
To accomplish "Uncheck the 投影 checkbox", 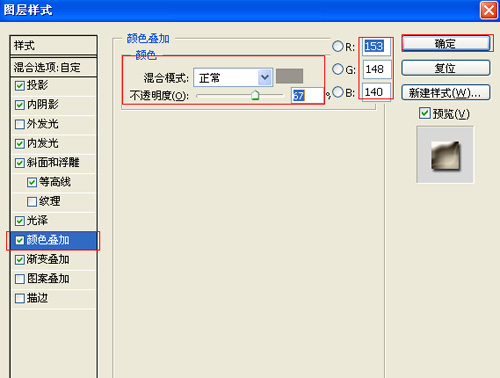I will 20,86.
